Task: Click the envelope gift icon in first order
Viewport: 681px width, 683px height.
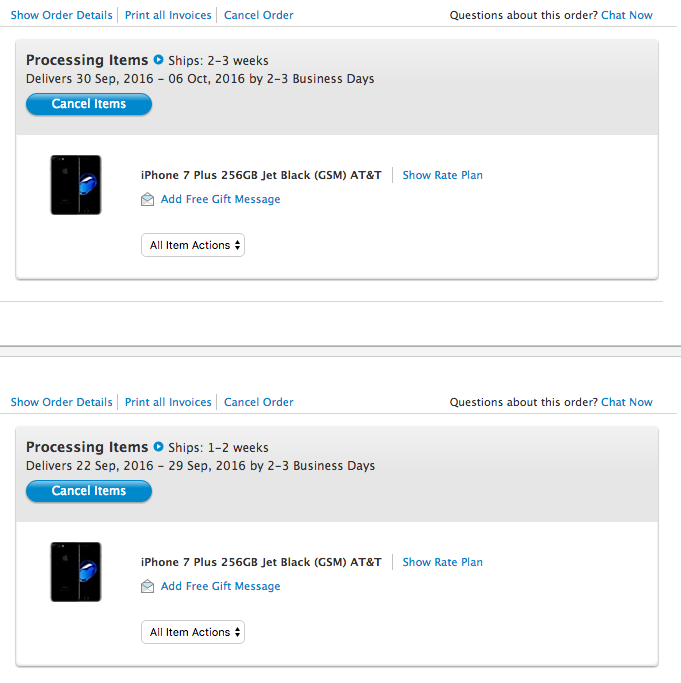Action: pyautogui.click(x=147, y=199)
